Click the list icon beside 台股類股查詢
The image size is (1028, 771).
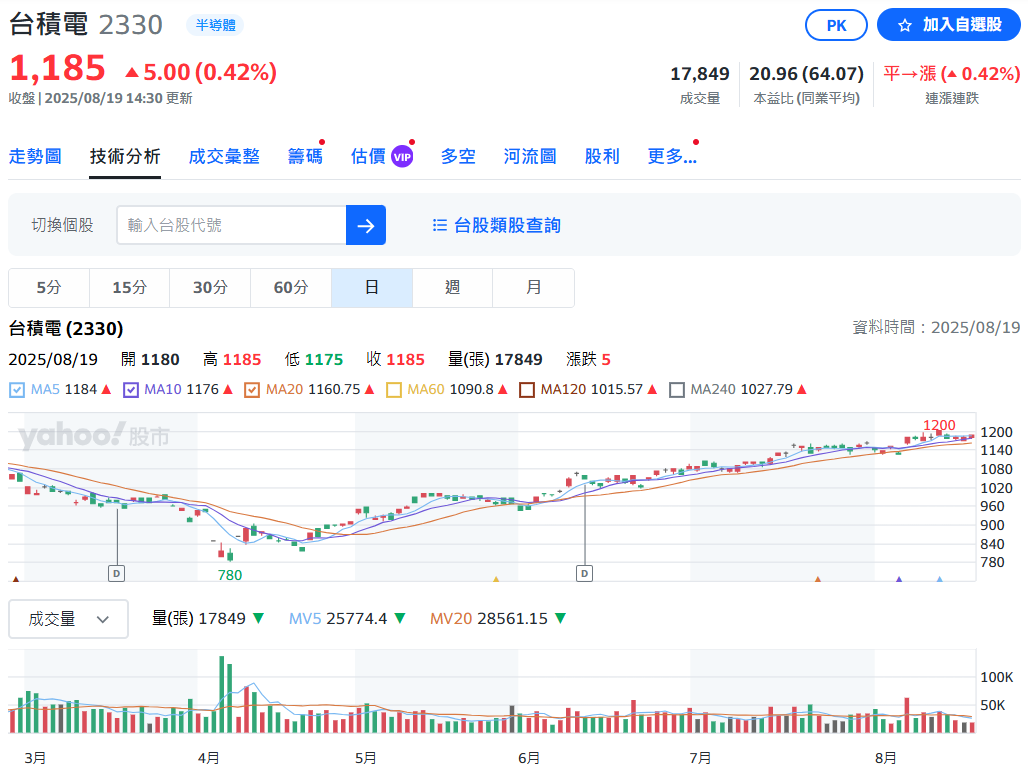point(440,225)
